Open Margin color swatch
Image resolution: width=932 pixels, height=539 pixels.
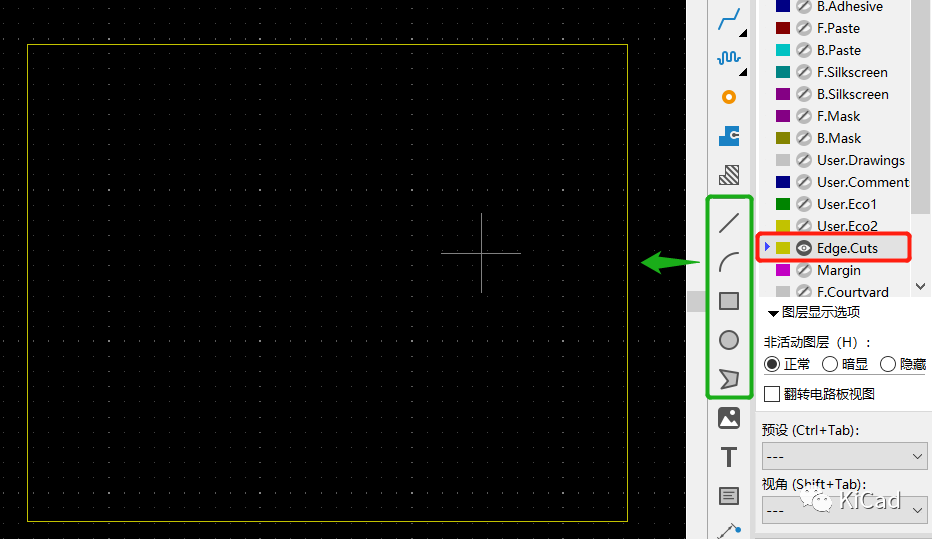(783, 270)
